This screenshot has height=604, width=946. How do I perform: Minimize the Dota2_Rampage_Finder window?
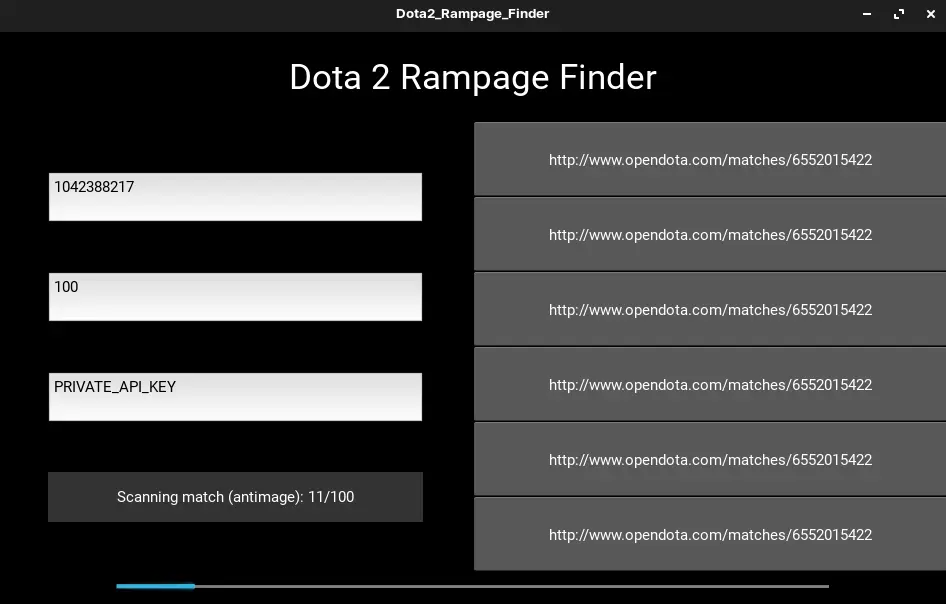866,14
